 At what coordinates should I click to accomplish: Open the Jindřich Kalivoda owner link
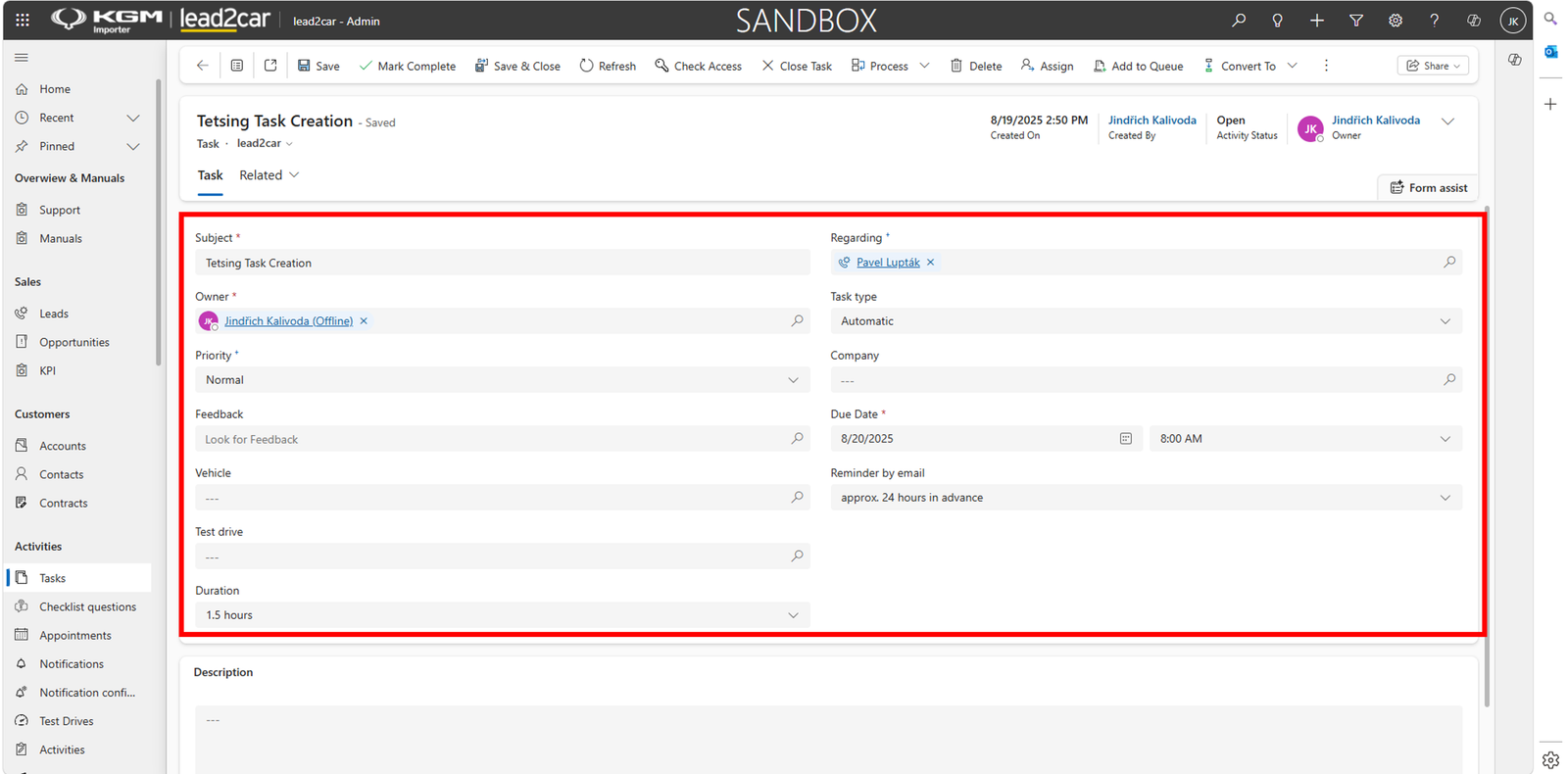click(x=1376, y=121)
